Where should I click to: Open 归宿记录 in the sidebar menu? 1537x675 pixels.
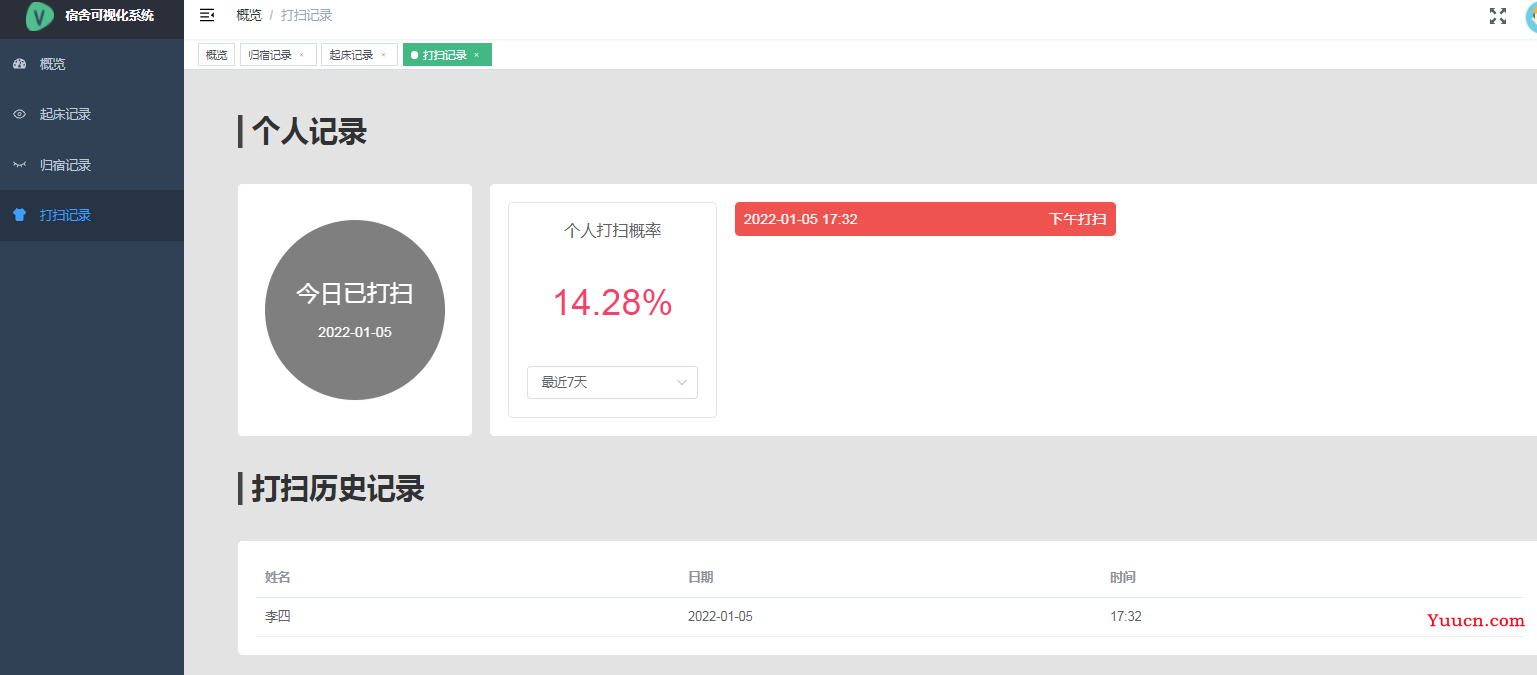click(92, 165)
